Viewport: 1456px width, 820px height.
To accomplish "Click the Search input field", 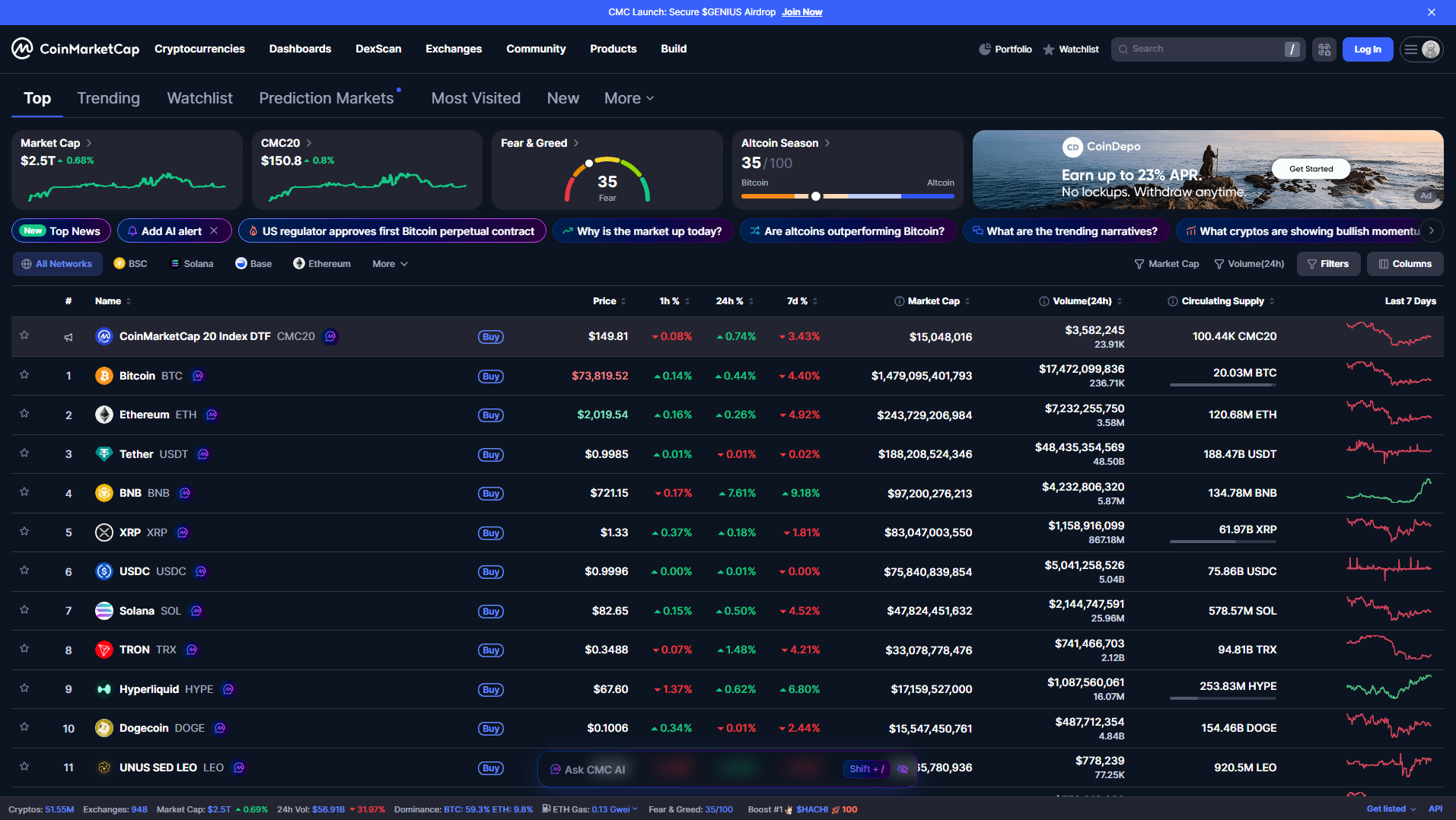I will pos(1207,49).
